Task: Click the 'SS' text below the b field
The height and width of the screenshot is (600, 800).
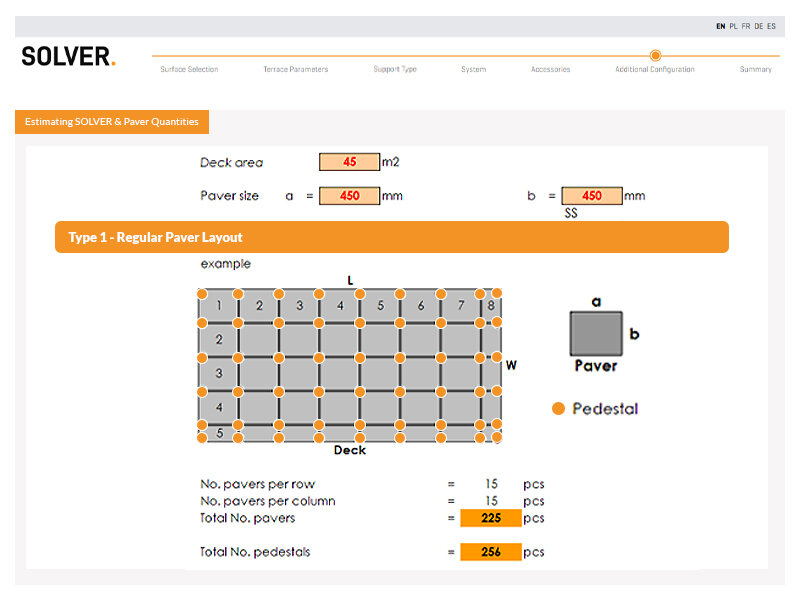Action: pyautogui.click(x=571, y=213)
